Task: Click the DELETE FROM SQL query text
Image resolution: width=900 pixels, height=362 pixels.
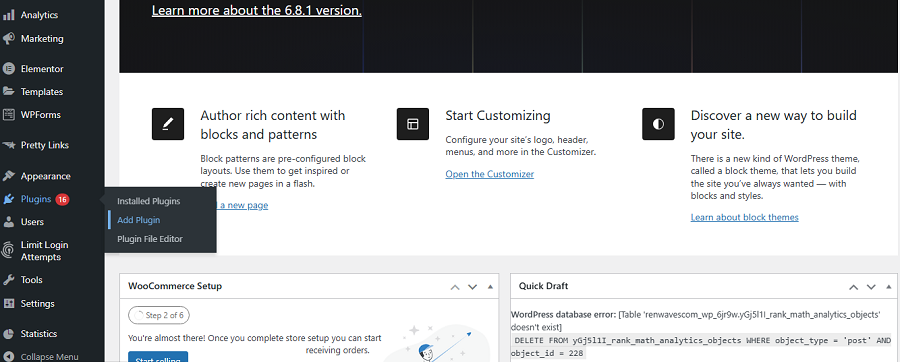Action: 701,347
